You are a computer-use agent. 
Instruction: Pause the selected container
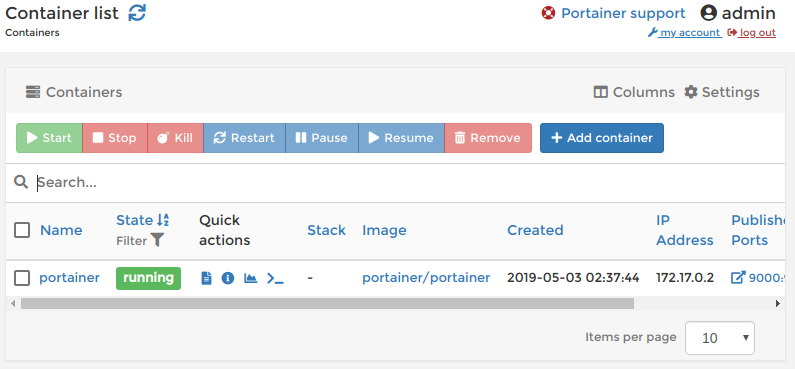[322, 138]
